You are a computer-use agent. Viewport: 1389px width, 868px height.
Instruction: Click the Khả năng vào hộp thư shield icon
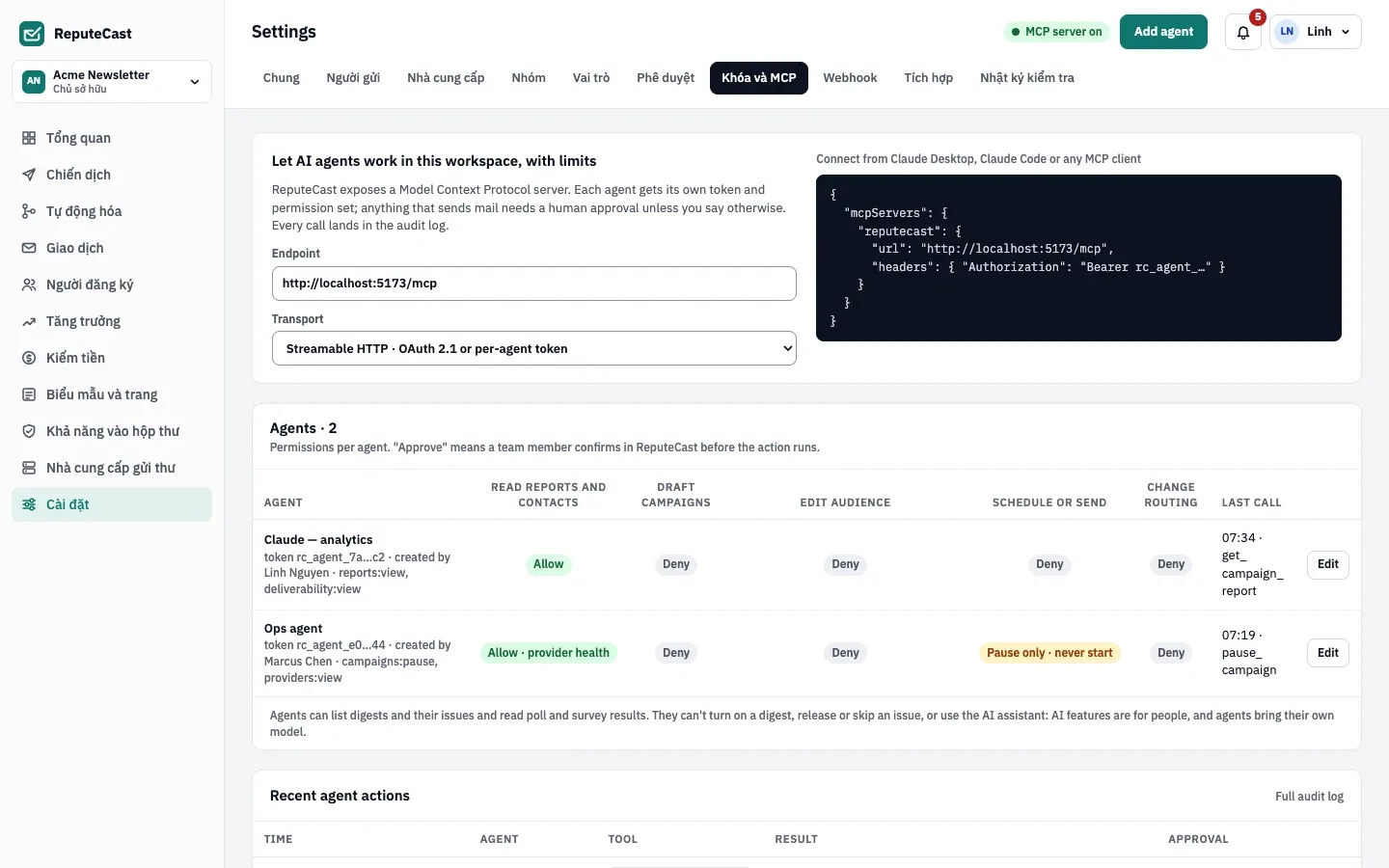pyautogui.click(x=29, y=431)
